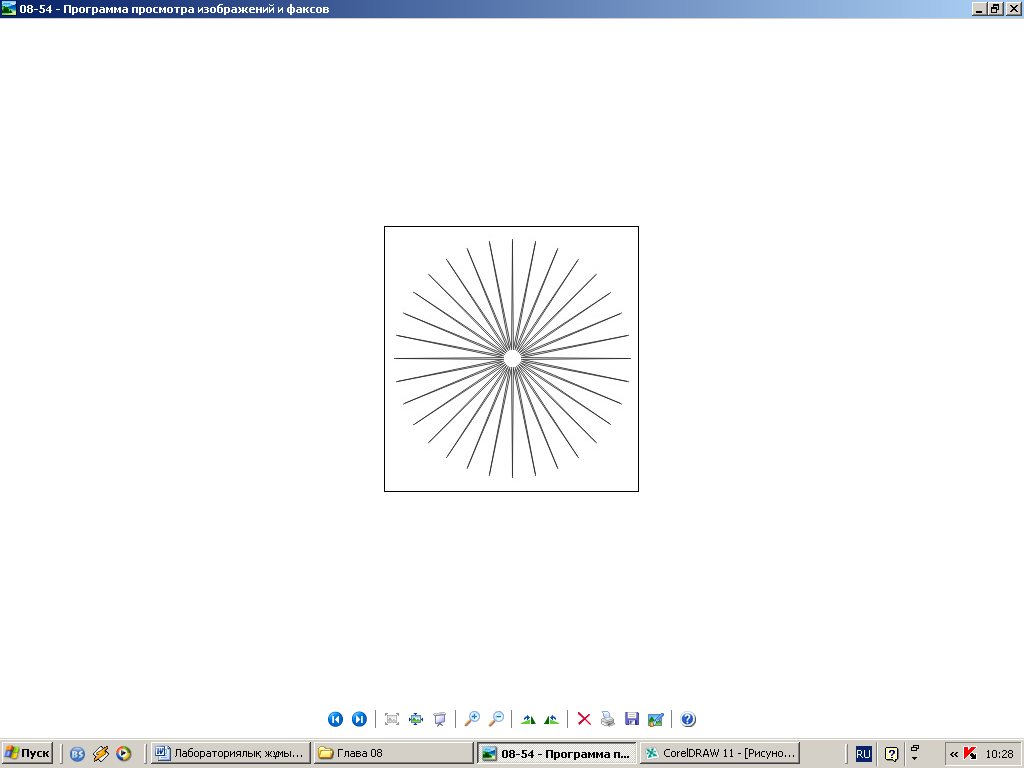
Task: Launch the BS quick launch icon
Action: 77,754
